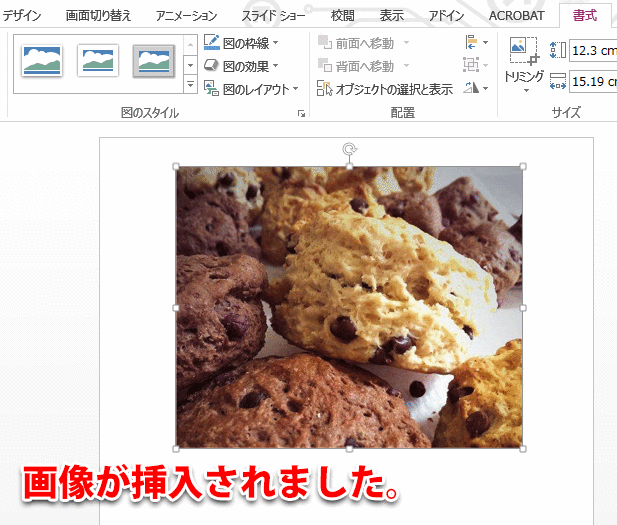Click the rotation handle above the cookie image
The height and width of the screenshot is (525, 617).
pyautogui.click(x=349, y=149)
